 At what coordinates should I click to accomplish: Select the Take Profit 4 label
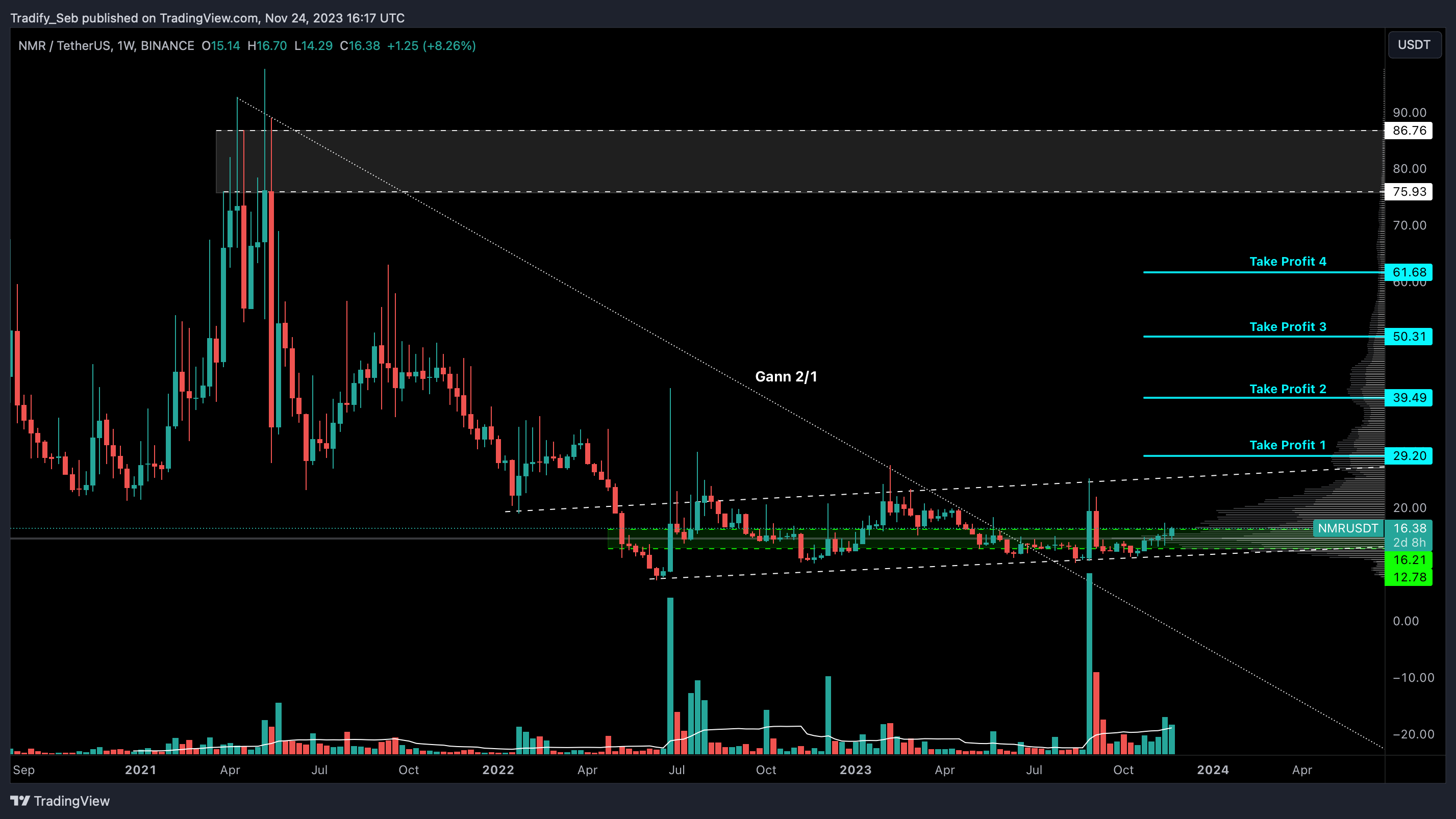pos(1288,262)
